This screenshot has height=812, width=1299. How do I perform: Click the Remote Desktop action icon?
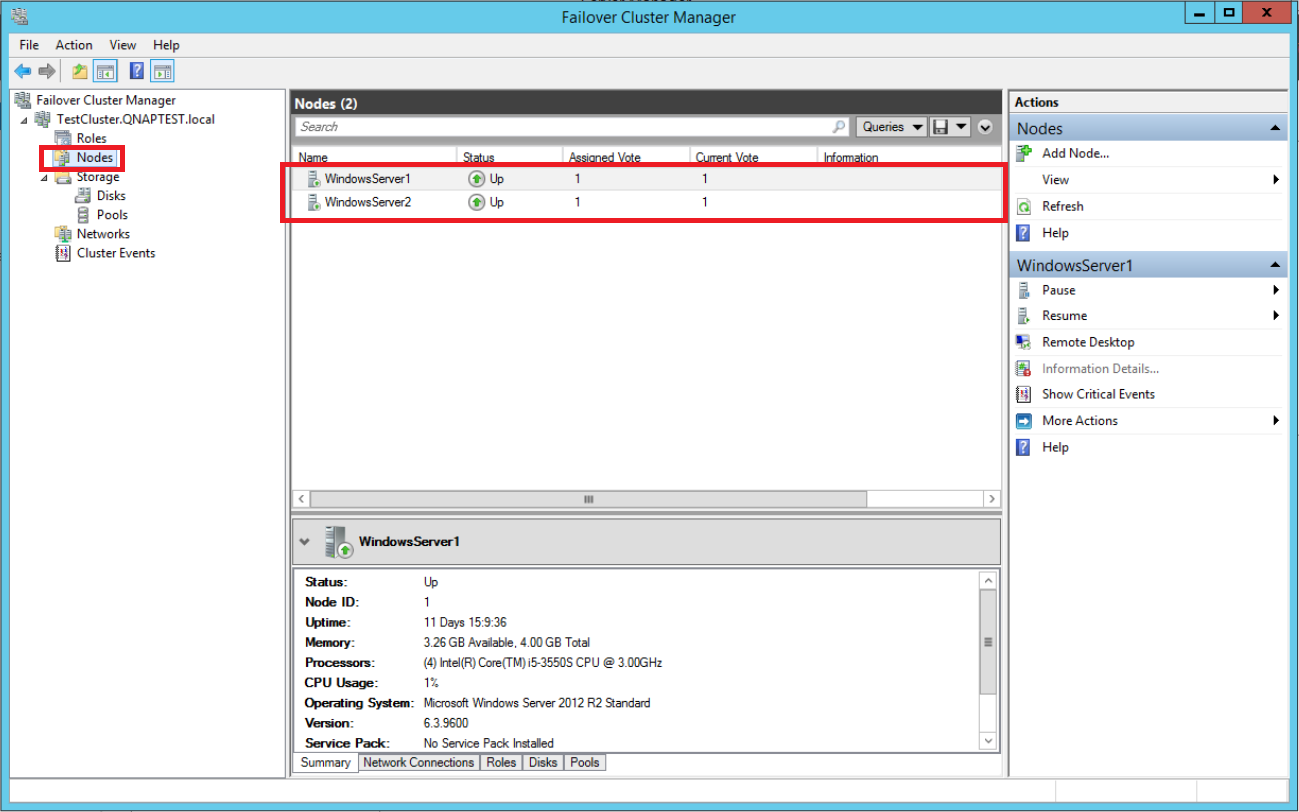[1023, 342]
